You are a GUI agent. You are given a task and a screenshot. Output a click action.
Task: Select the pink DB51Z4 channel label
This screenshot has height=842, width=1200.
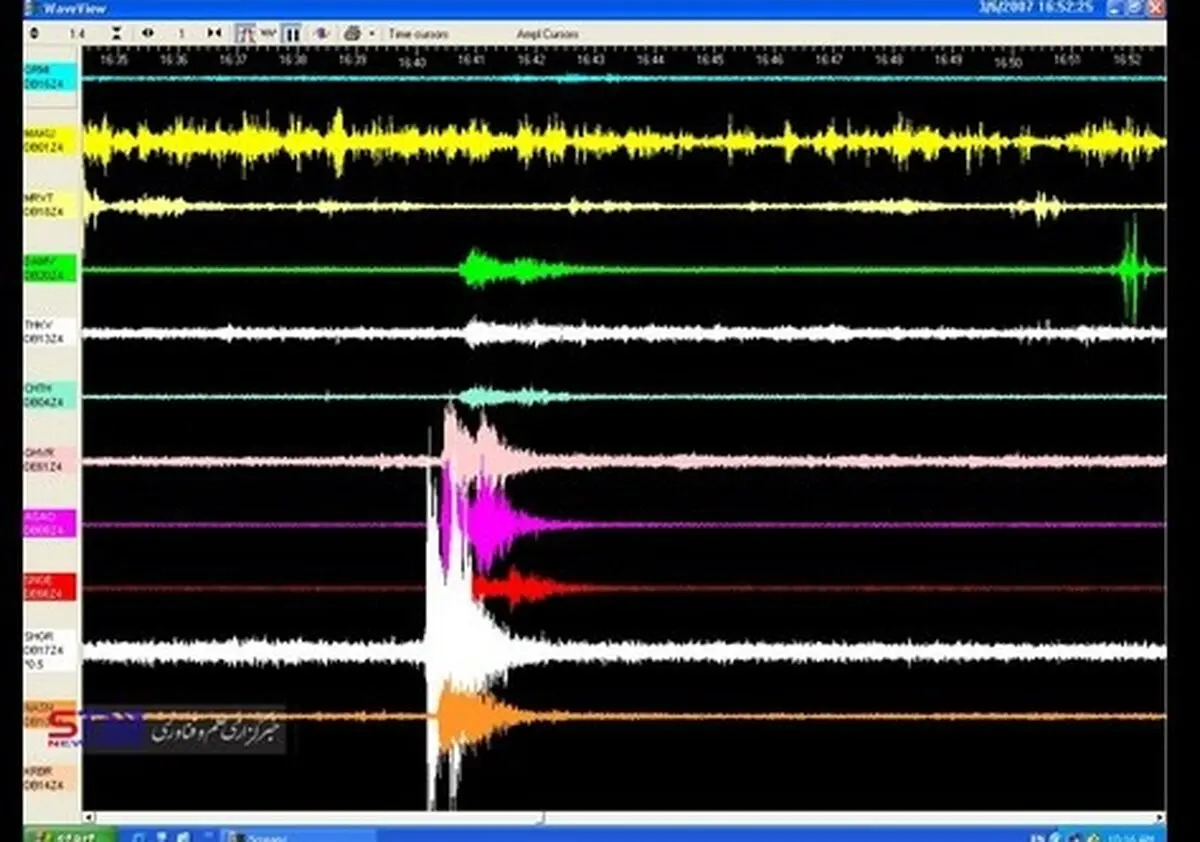pyautogui.click(x=50, y=460)
